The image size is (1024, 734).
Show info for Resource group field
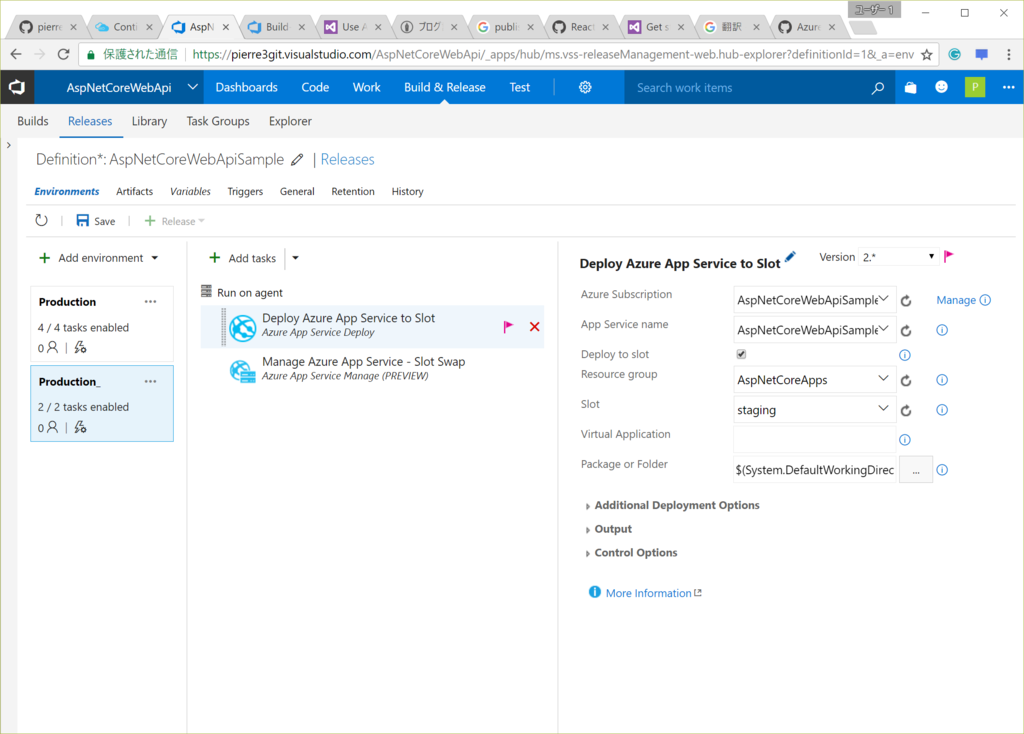point(942,379)
